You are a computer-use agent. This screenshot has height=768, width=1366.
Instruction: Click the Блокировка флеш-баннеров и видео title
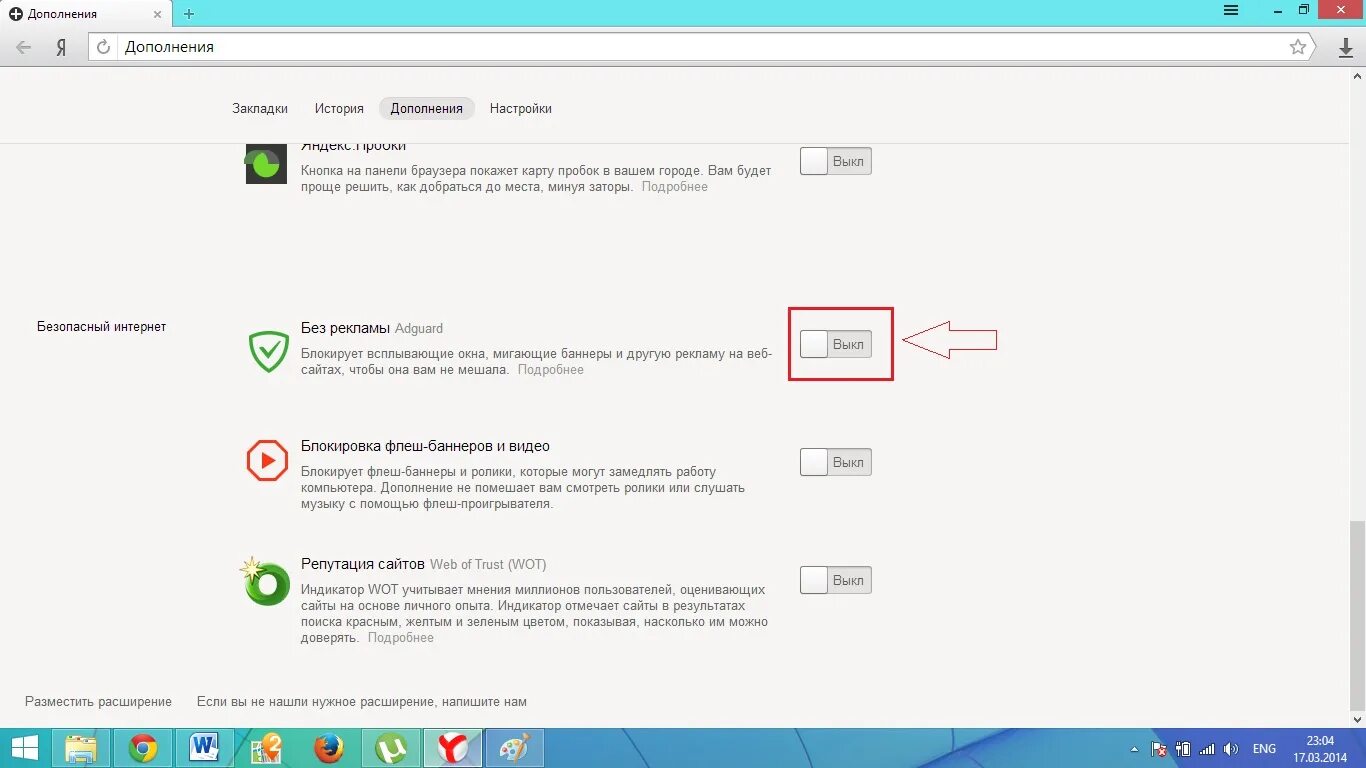tap(425, 446)
